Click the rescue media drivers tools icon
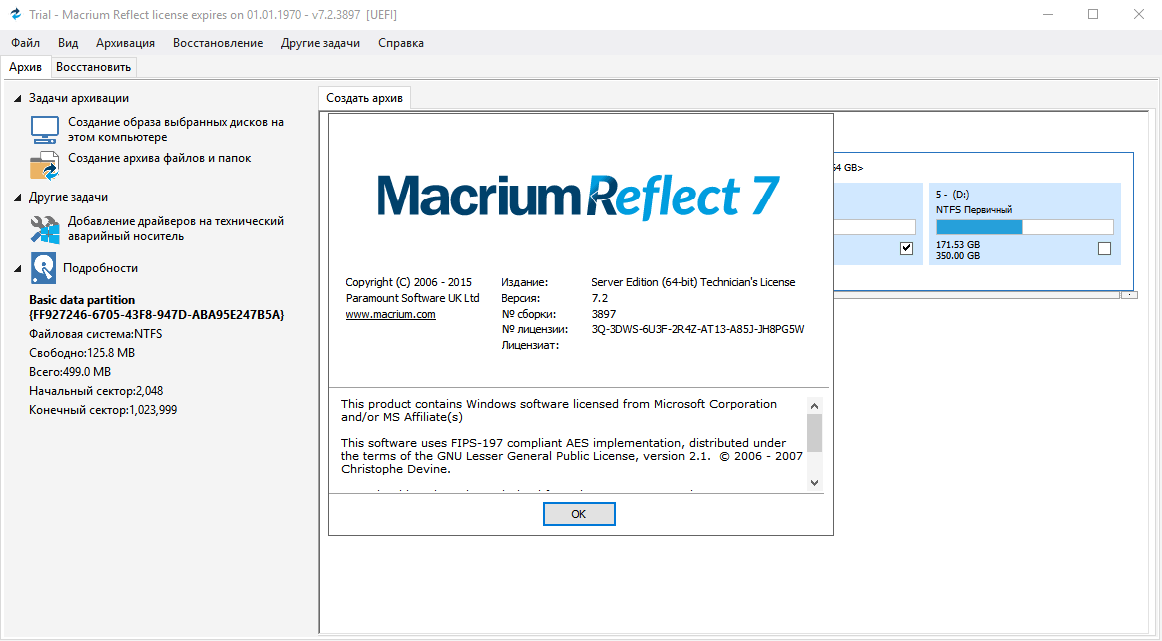This screenshot has height=641, width=1162. click(45, 229)
